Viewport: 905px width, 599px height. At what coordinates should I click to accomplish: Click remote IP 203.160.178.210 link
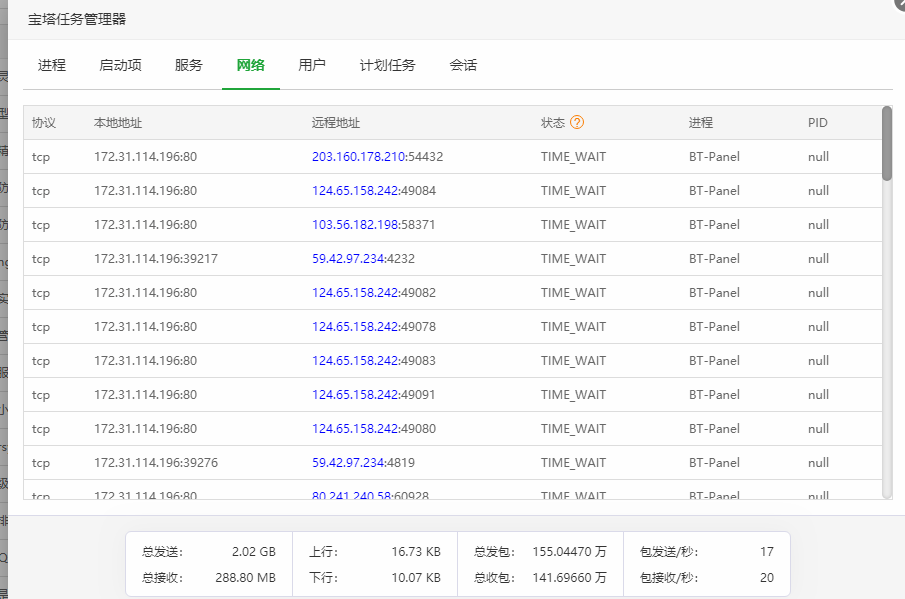pyautogui.click(x=358, y=156)
